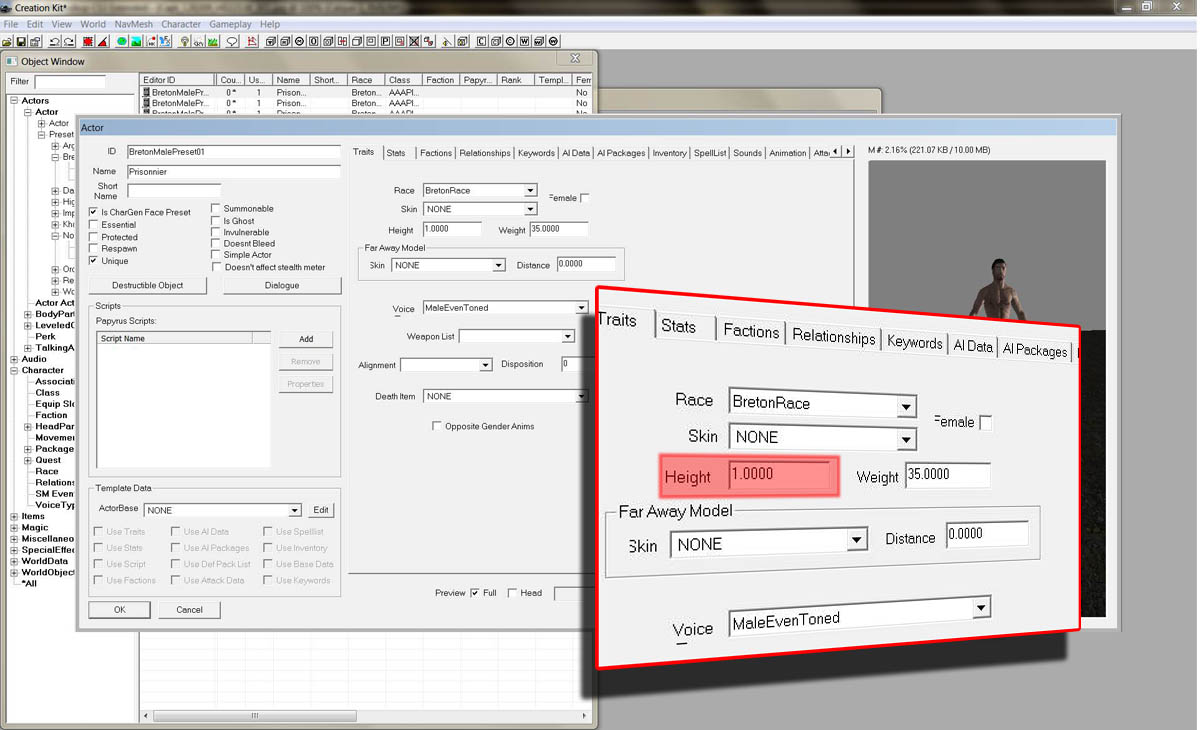1200x730 pixels.
Task: Click the landscape editing toolbar icon
Action: click(136, 42)
